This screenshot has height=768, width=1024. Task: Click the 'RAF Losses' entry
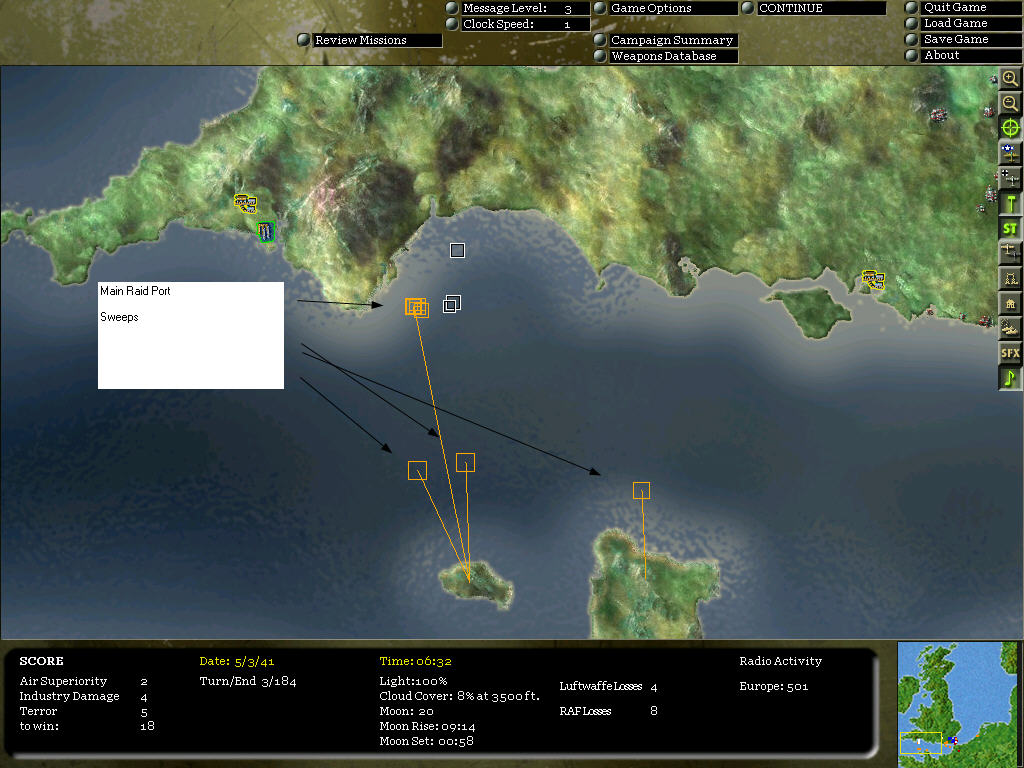click(608, 711)
